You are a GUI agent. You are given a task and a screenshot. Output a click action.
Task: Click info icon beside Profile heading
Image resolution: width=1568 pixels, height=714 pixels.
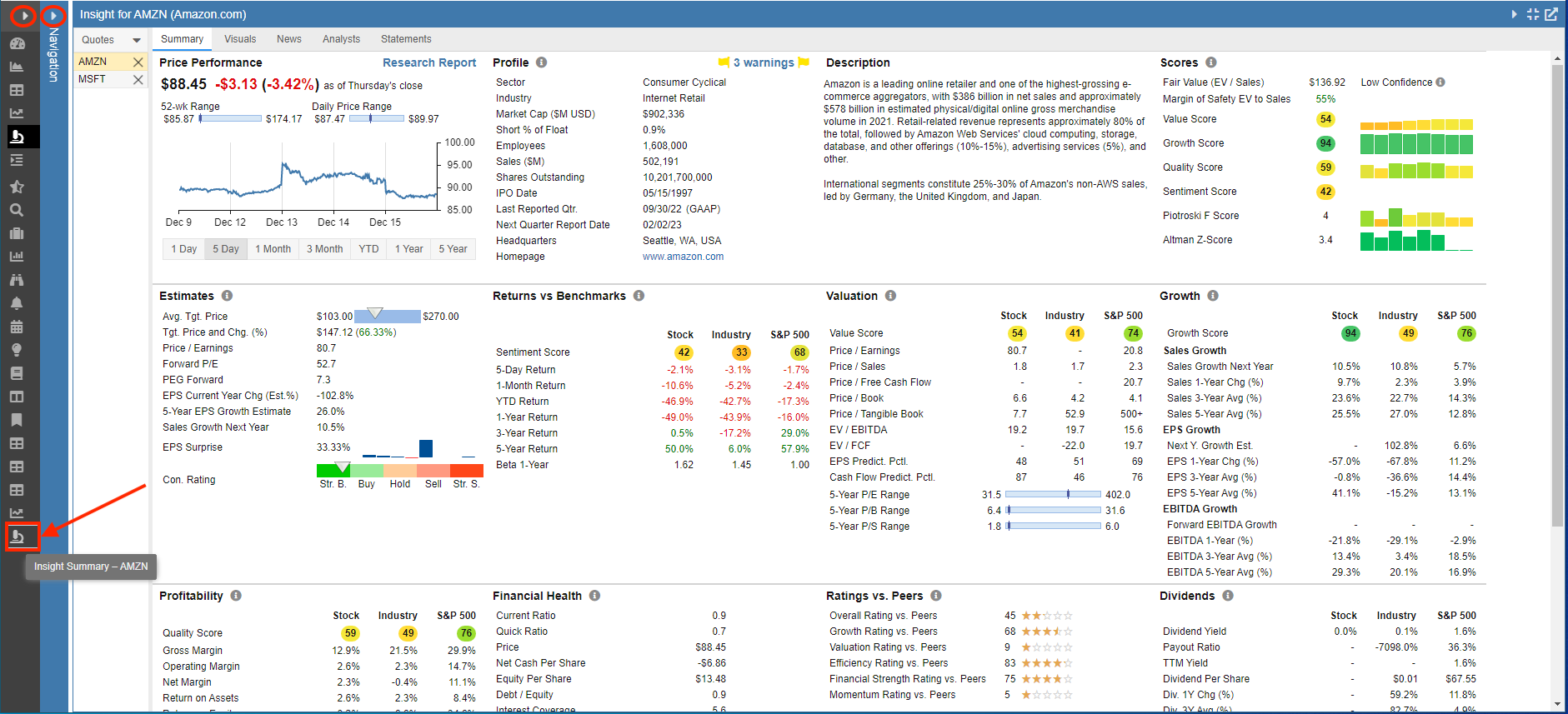pos(542,62)
